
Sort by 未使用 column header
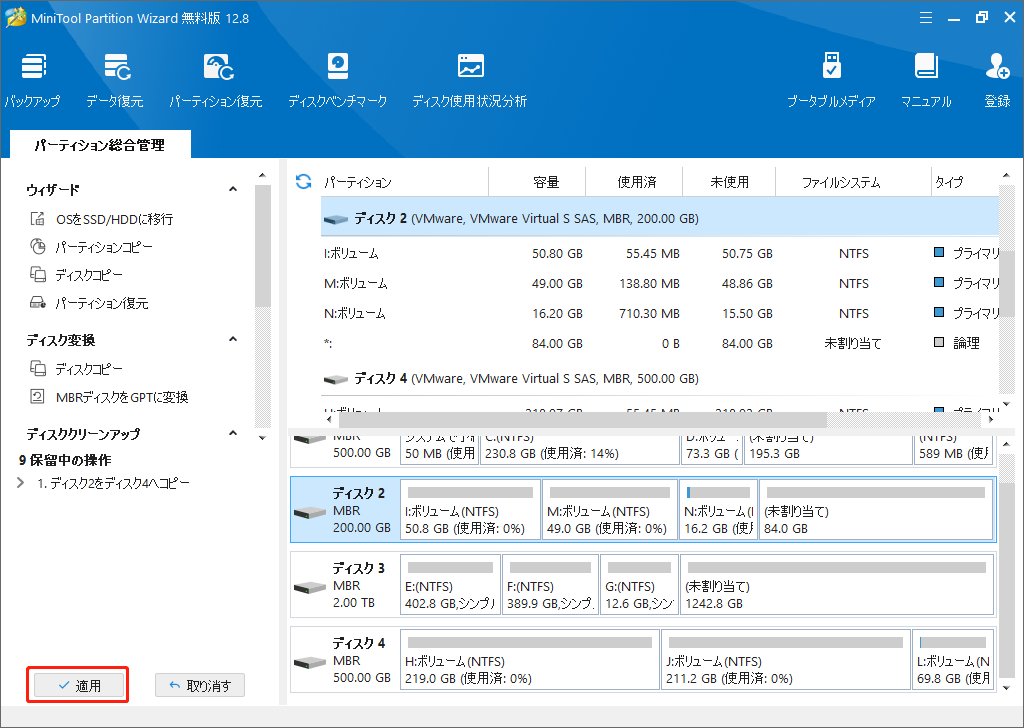pyautogui.click(x=729, y=182)
